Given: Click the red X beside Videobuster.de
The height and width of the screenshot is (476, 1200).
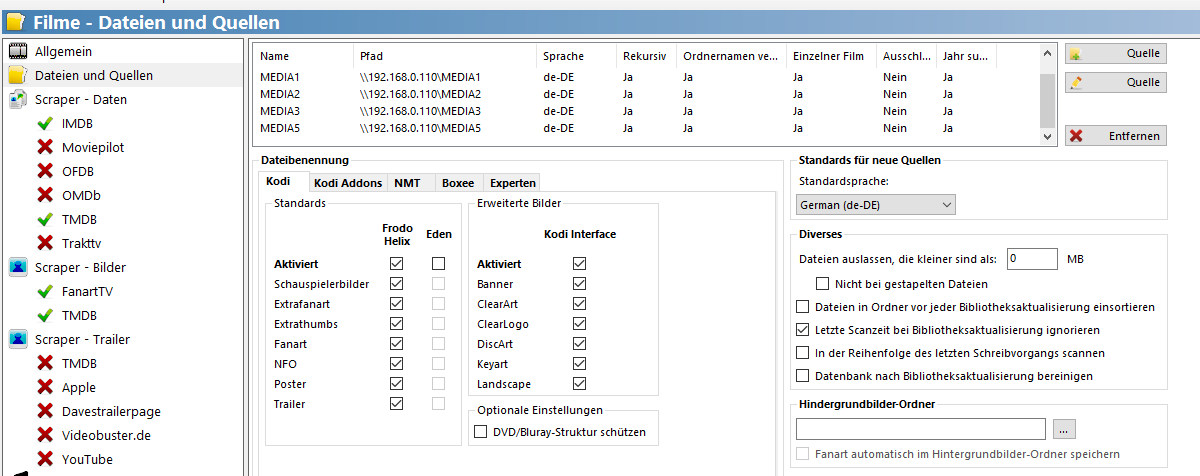Looking at the screenshot, I should (x=45, y=435).
